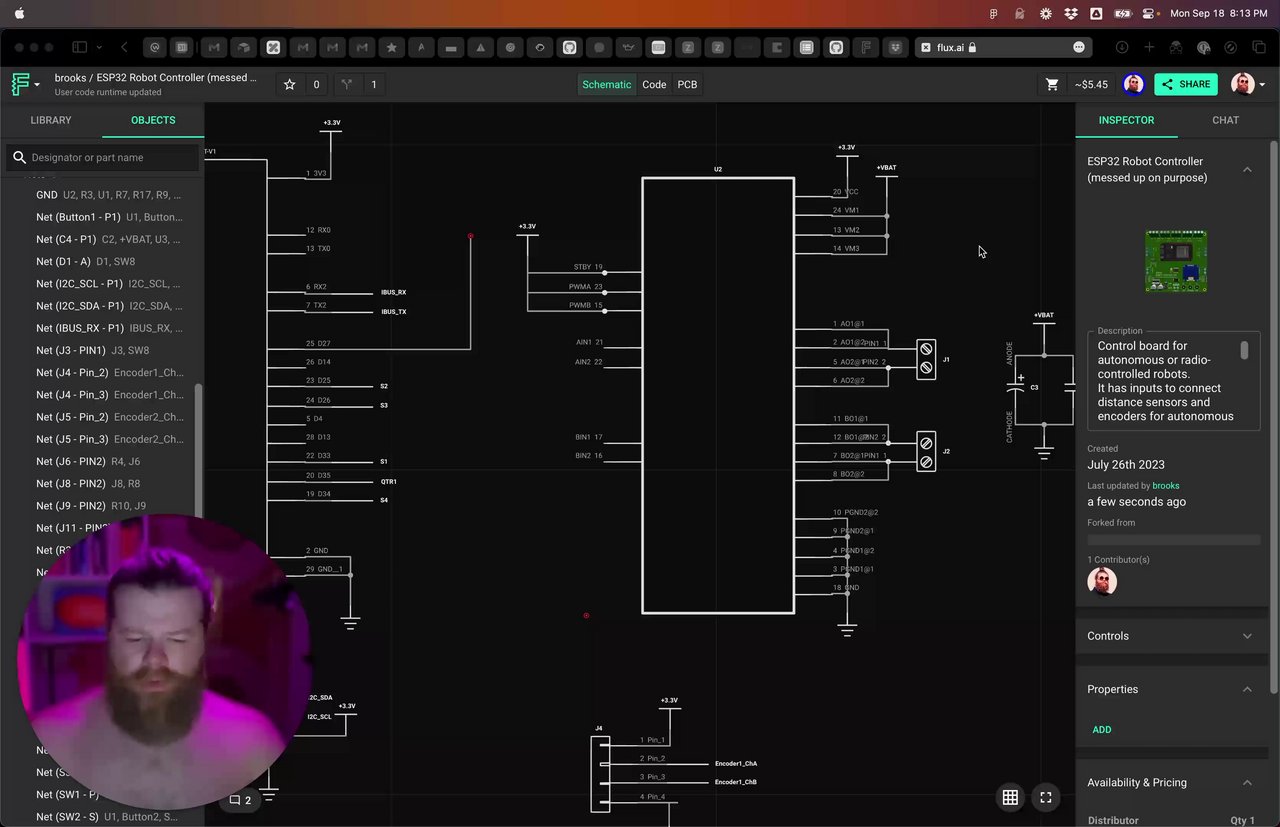1280x827 pixels.
Task: Click the browser new tab plus icon
Action: [1149, 47]
